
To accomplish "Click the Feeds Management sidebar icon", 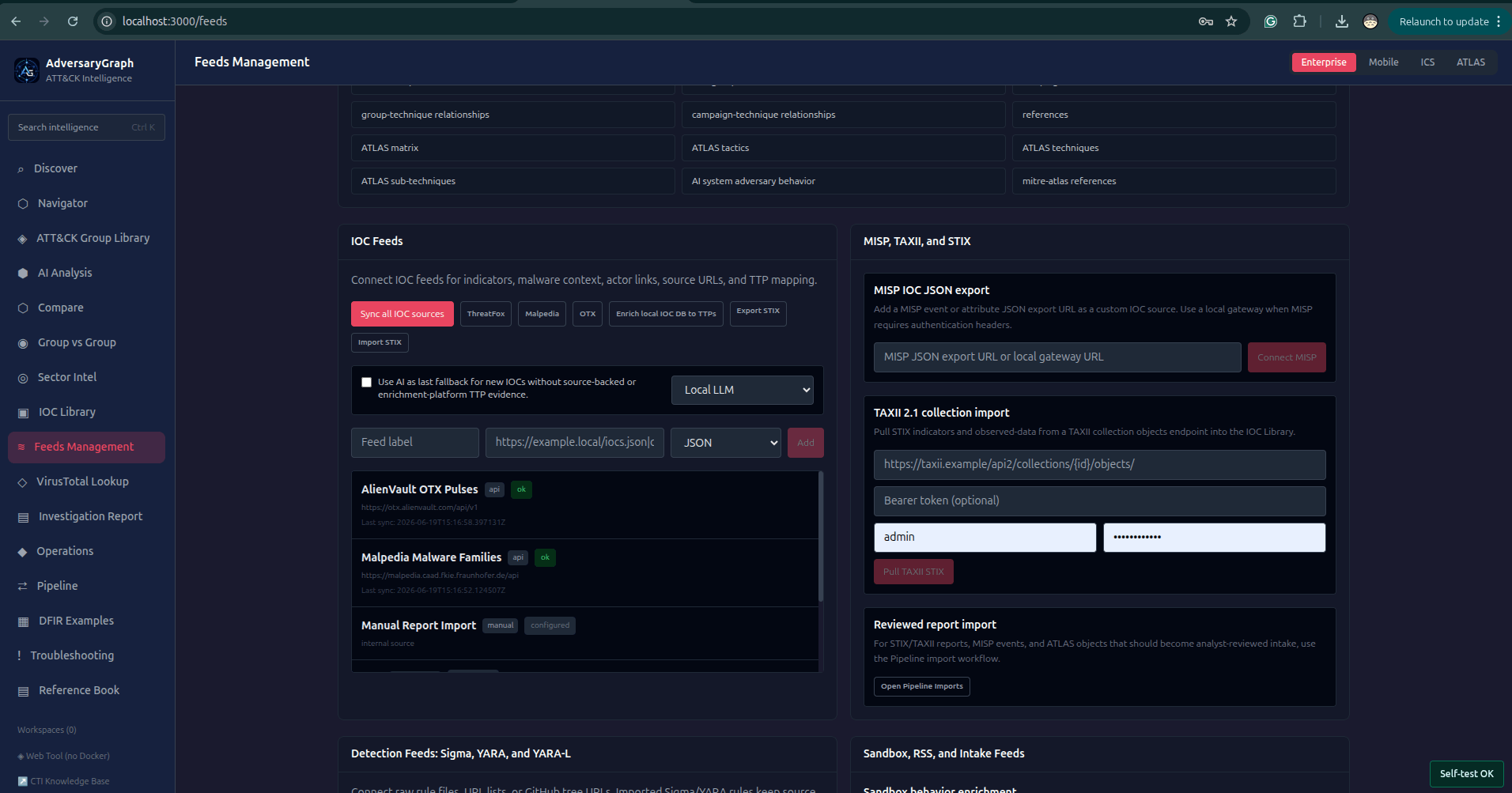I will click(21, 447).
